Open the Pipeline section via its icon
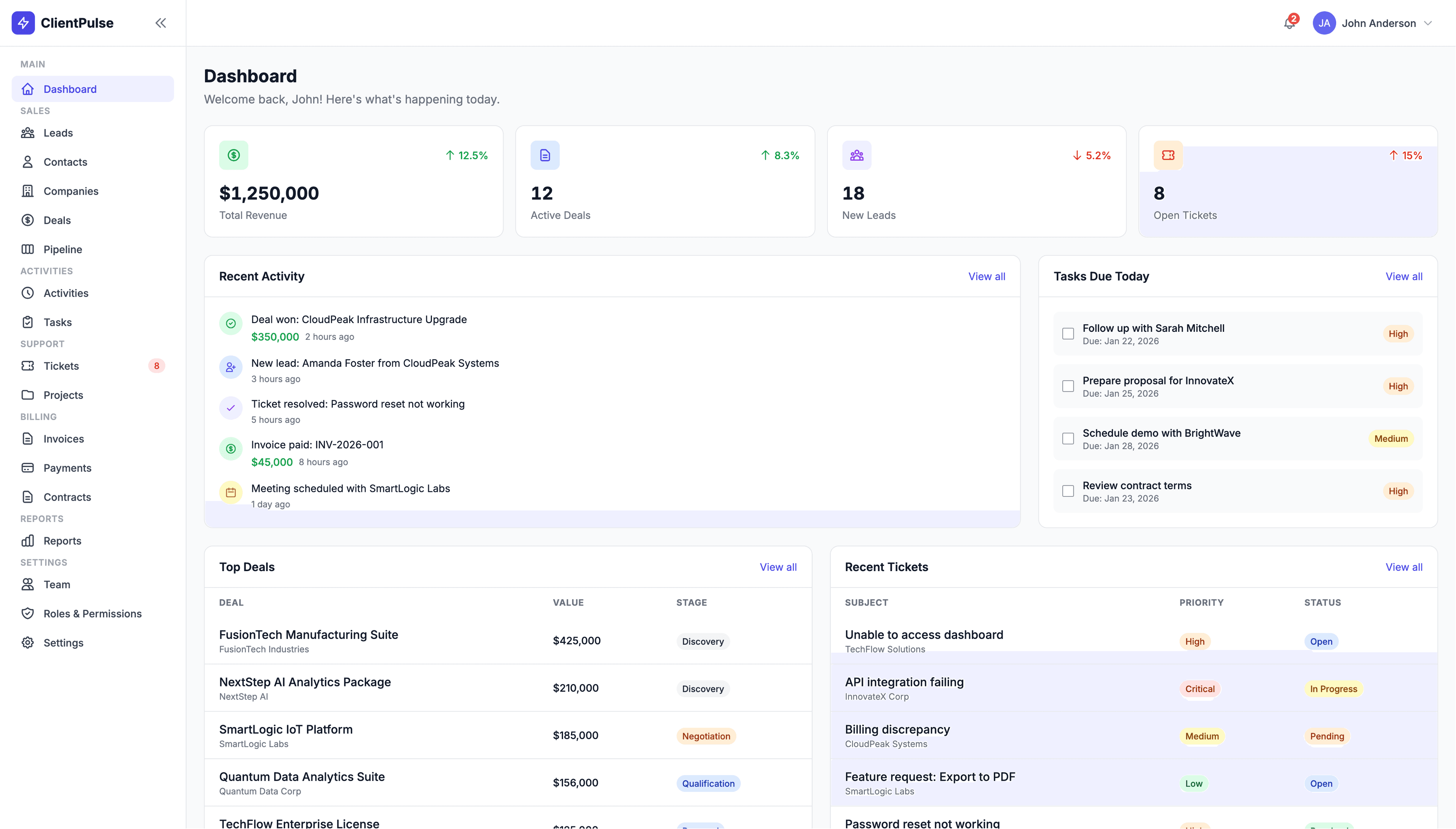 28,250
